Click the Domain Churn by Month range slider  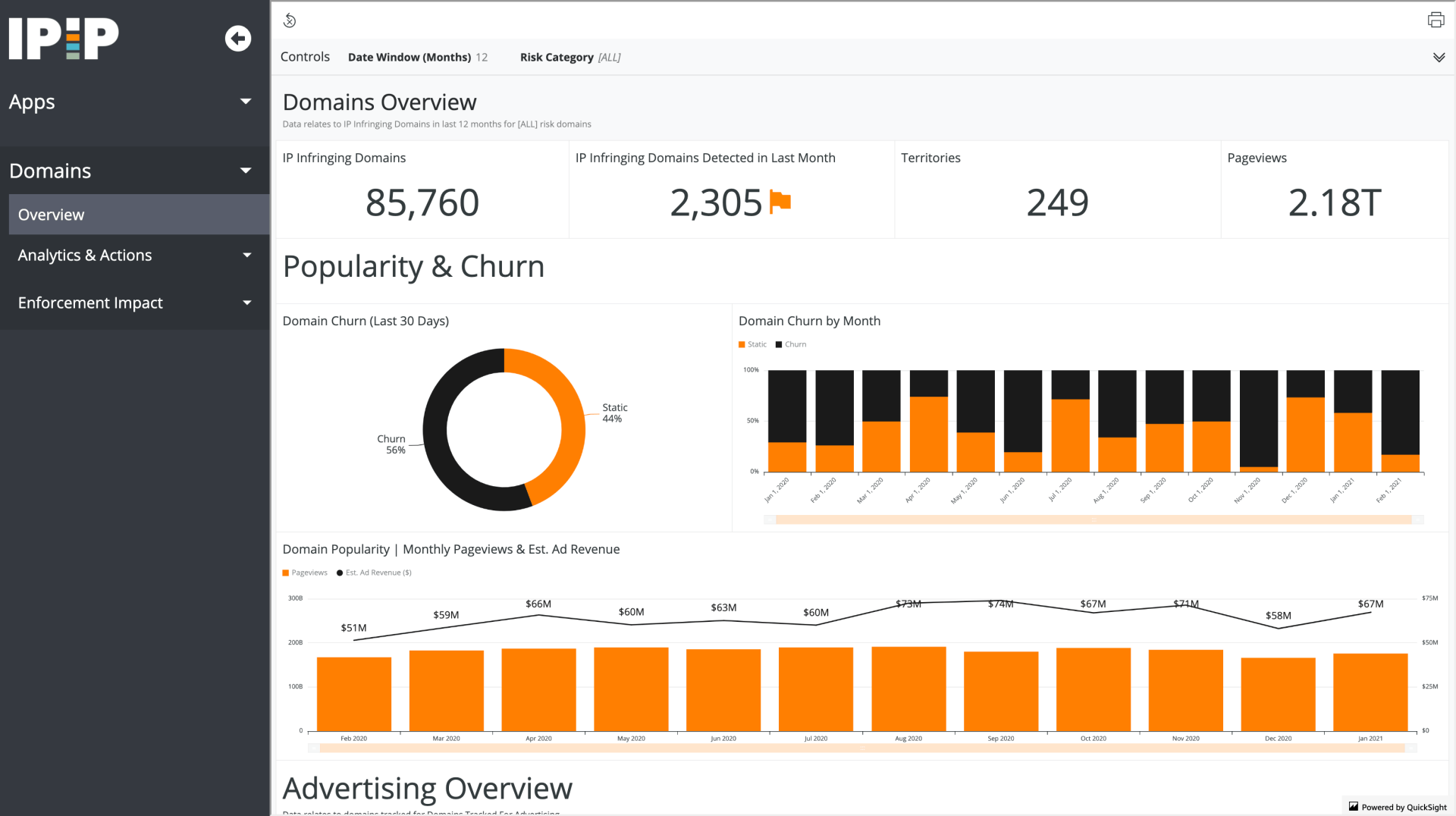[1094, 519]
